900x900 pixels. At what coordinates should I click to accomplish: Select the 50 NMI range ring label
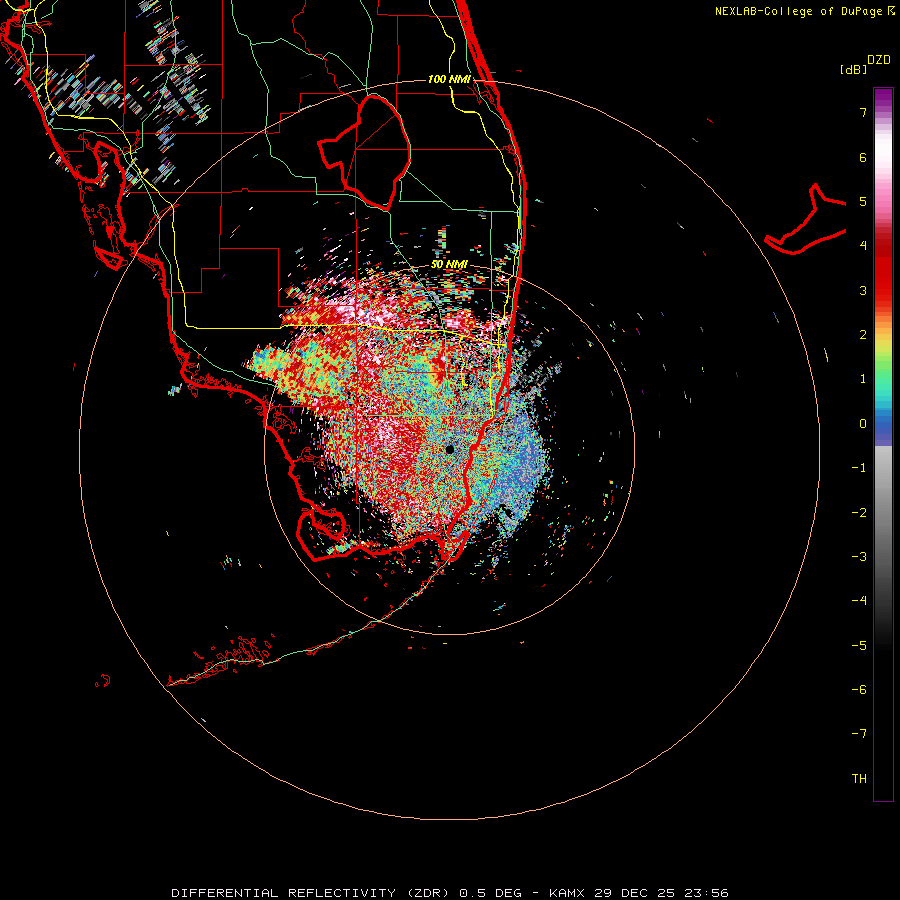[x=449, y=265]
